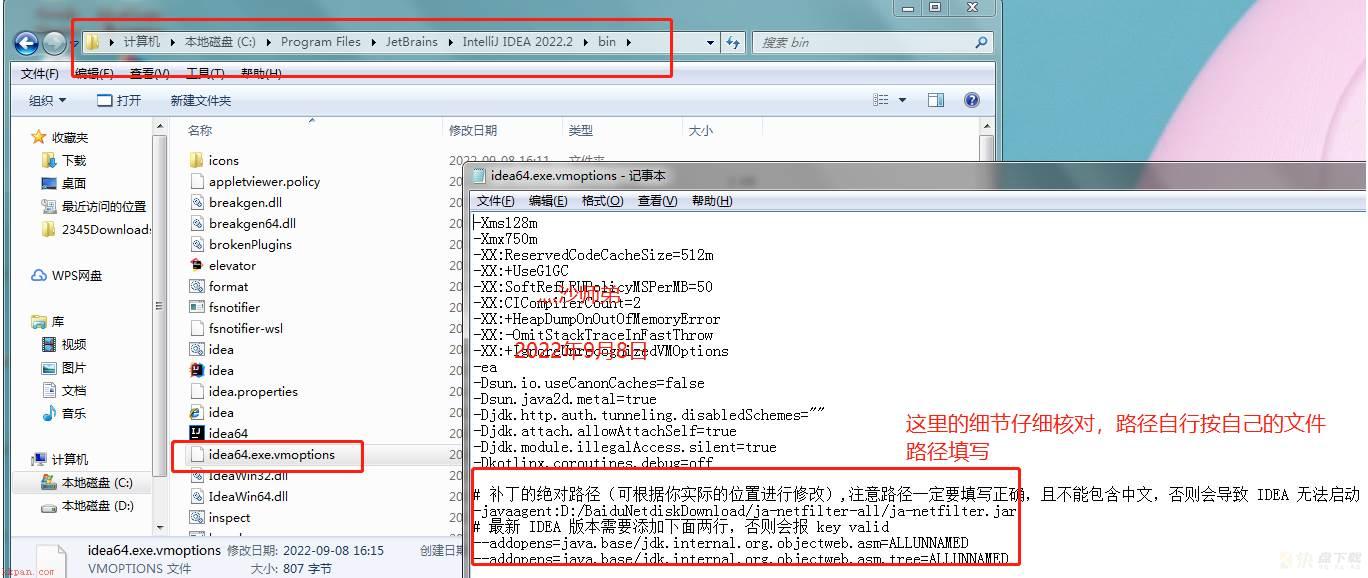Click the -XX:ReservedCodeCacheSize=512m line in Notepad

594,255
